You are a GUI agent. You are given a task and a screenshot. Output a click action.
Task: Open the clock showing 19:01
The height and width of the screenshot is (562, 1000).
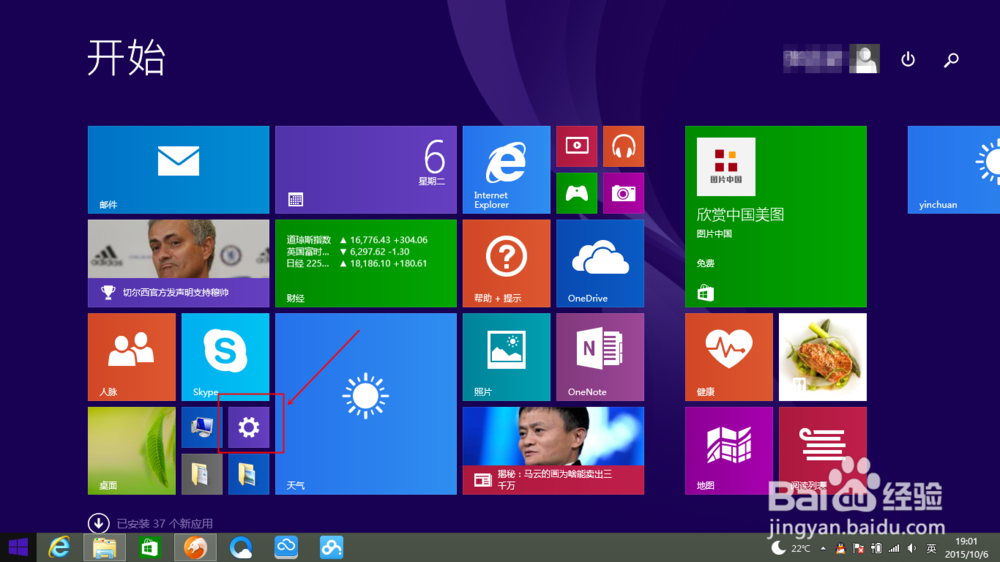point(966,548)
